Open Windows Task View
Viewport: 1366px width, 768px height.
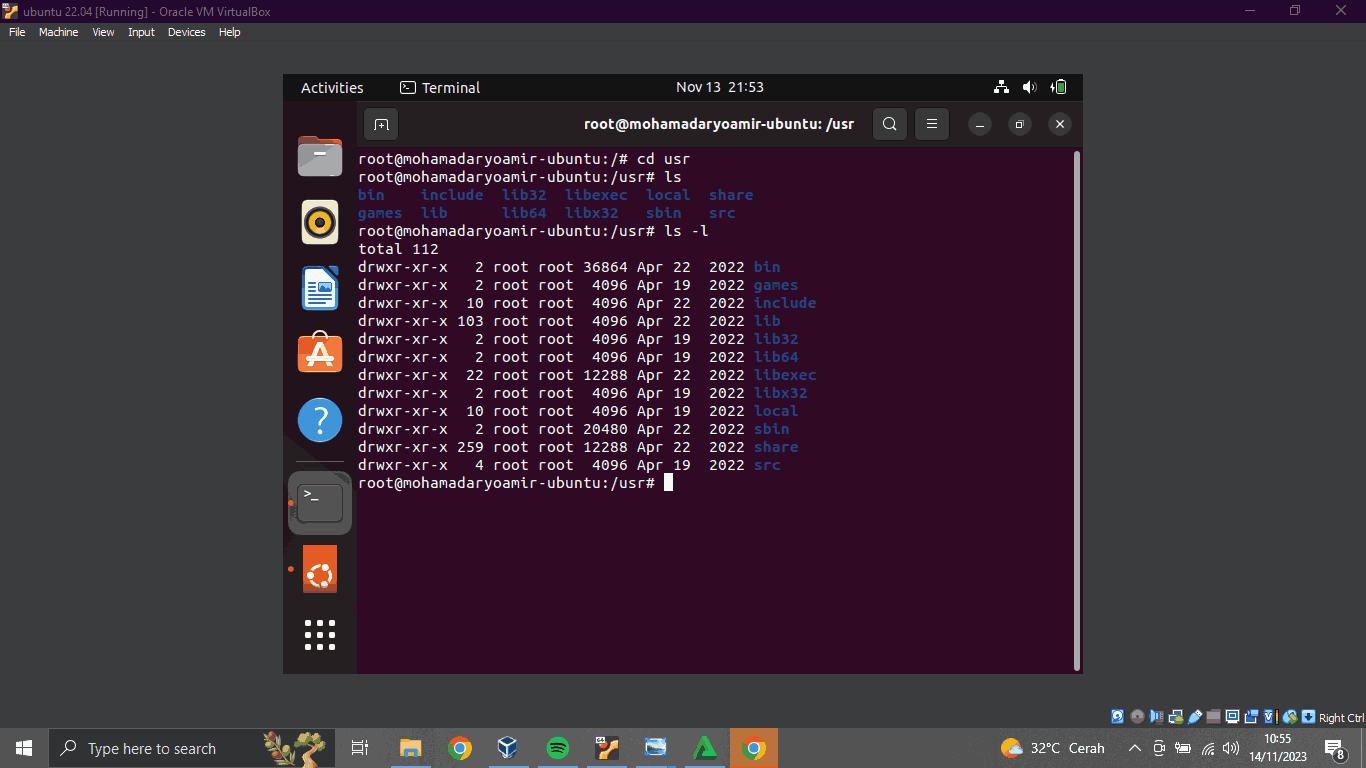point(360,748)
